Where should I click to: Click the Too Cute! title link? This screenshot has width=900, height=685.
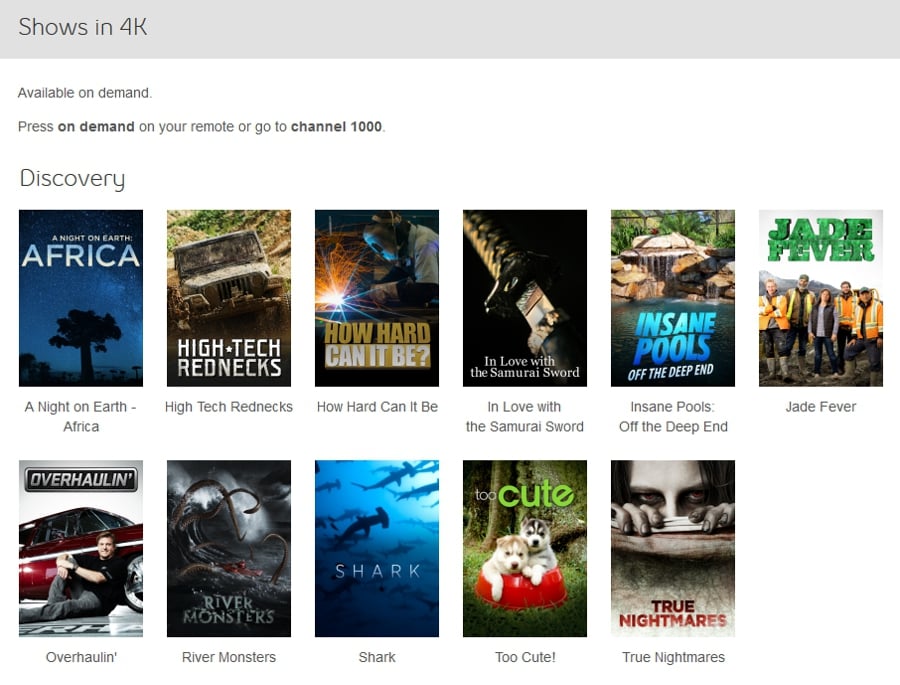(x=524, y=657)
